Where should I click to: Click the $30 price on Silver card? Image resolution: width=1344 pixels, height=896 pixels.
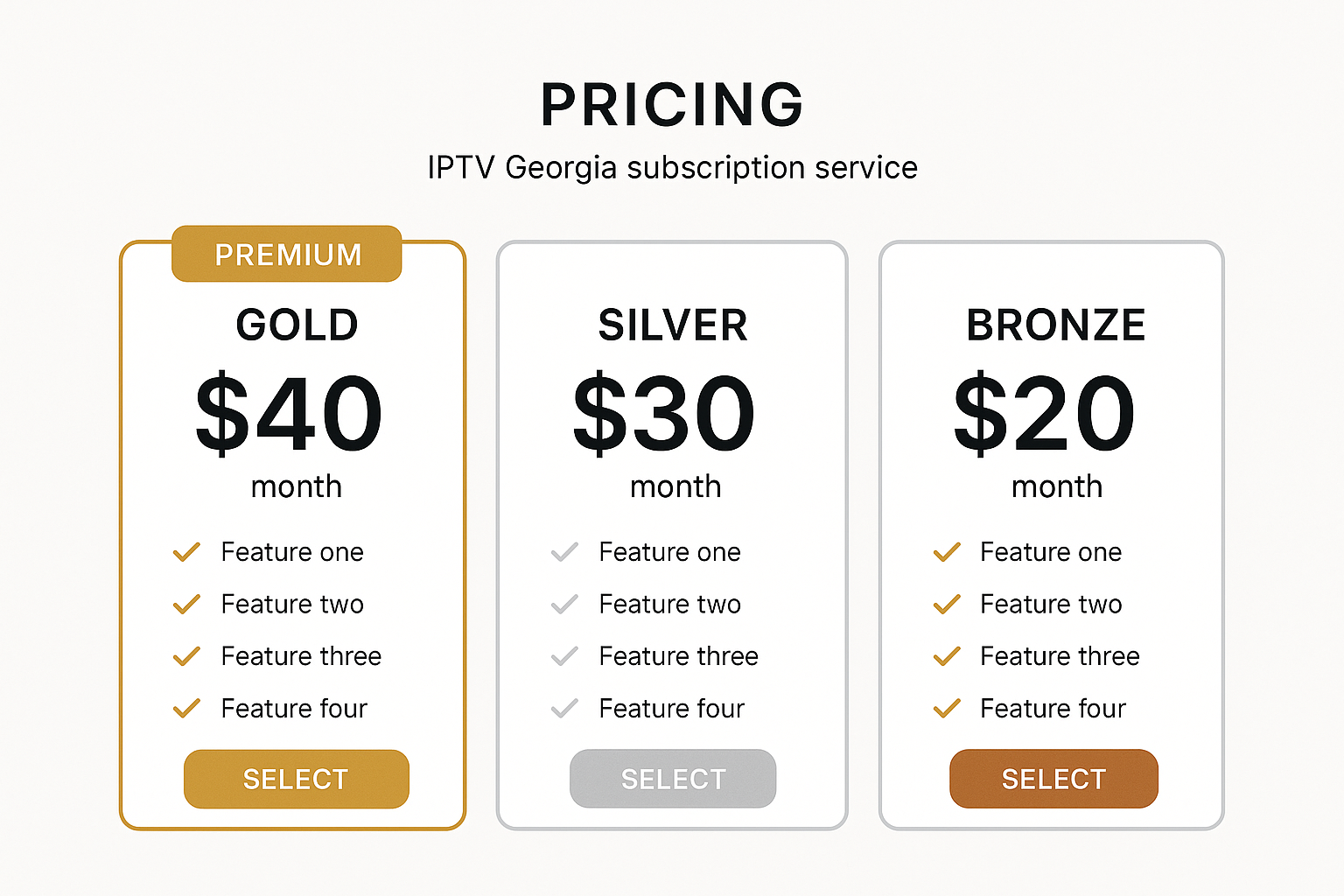click(x=663, y=413)
